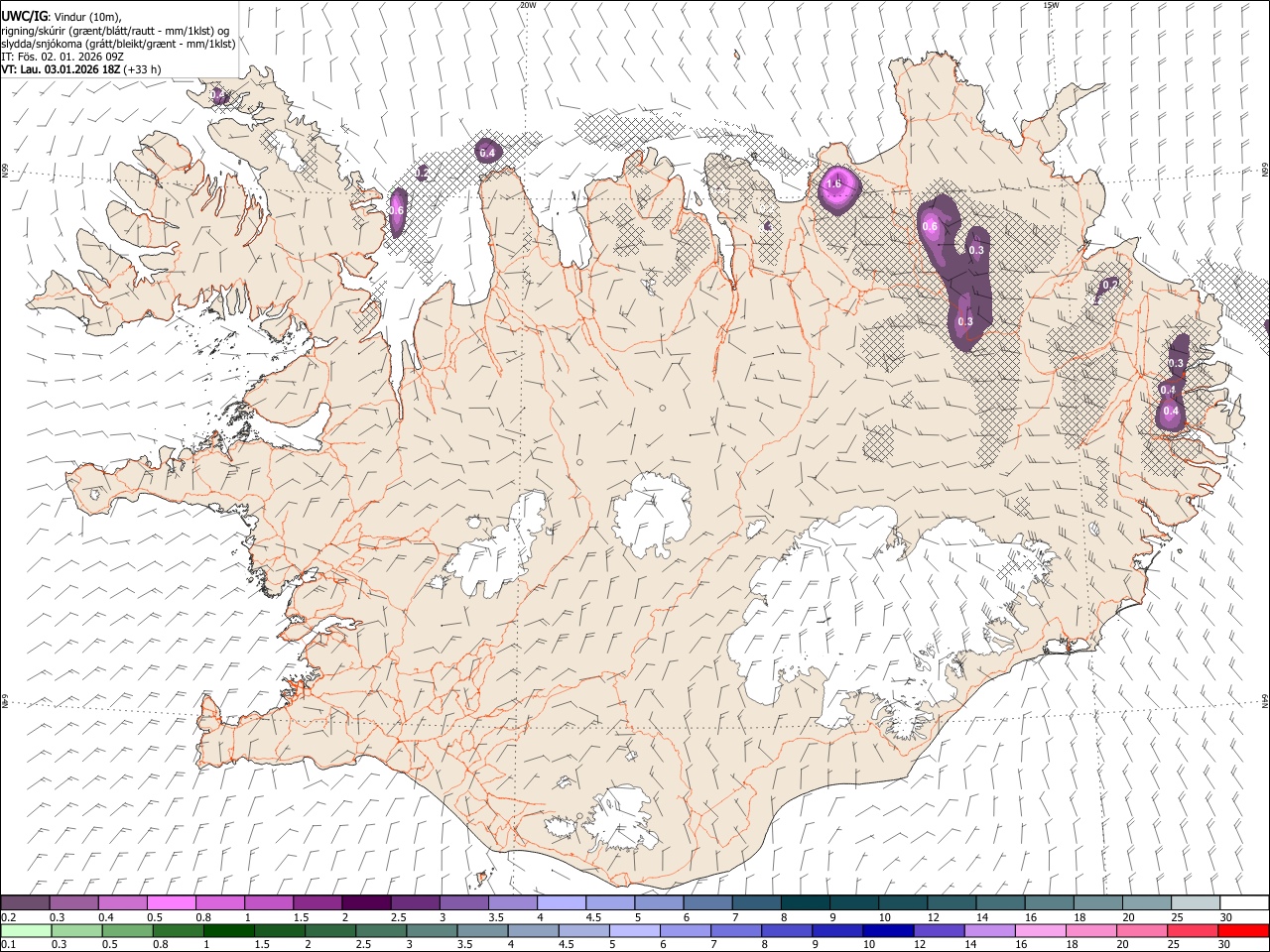Pick the upper legend swatch between 14 and 16
This screenshot has height=952, width=1270.
tap(1000, 903)
